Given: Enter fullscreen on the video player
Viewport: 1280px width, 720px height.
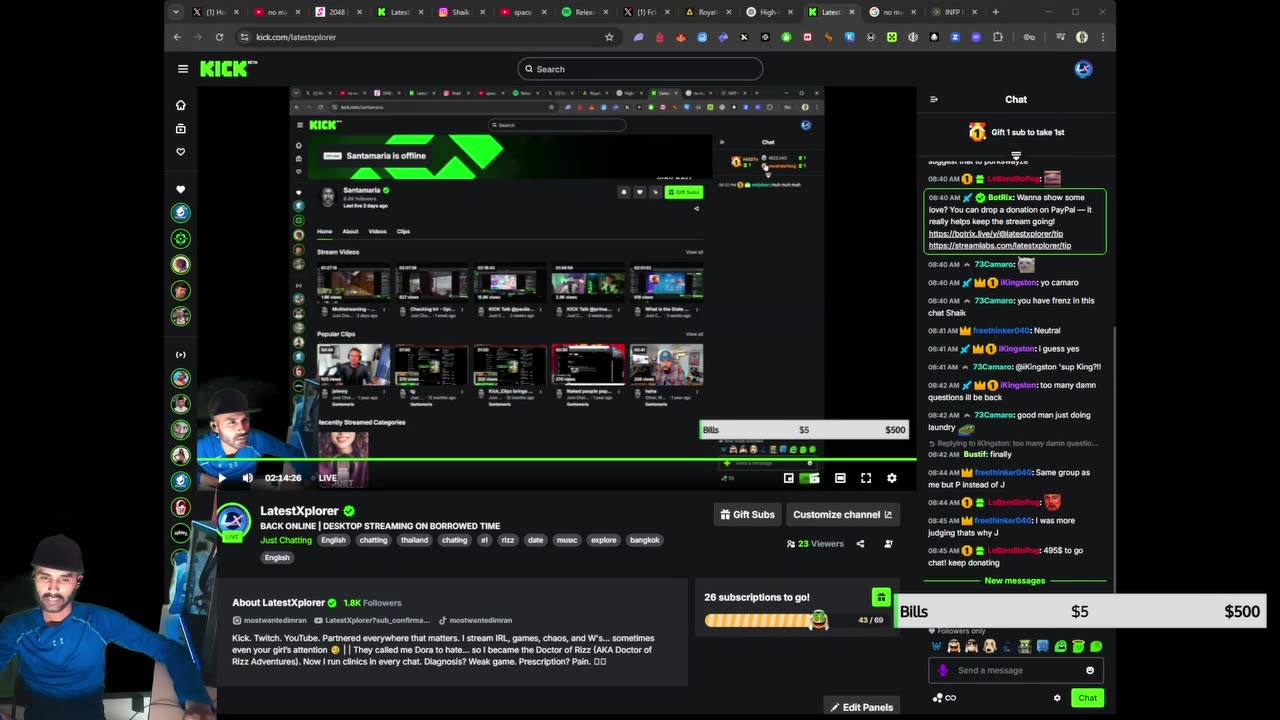Looking at the screenshot, I should (866, 478).
